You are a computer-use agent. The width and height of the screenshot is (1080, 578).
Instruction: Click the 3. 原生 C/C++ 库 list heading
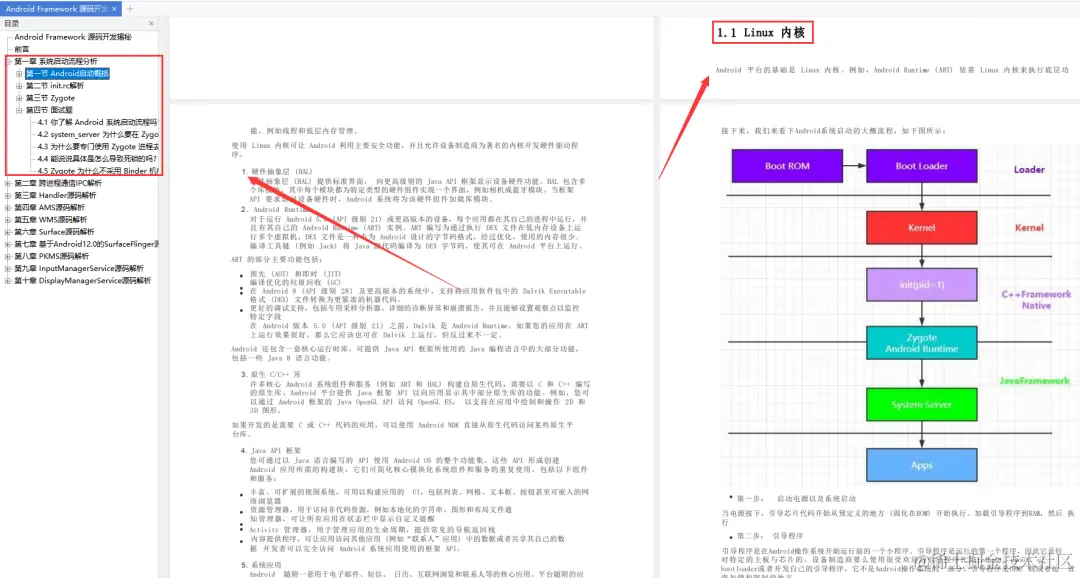(271, 375)
